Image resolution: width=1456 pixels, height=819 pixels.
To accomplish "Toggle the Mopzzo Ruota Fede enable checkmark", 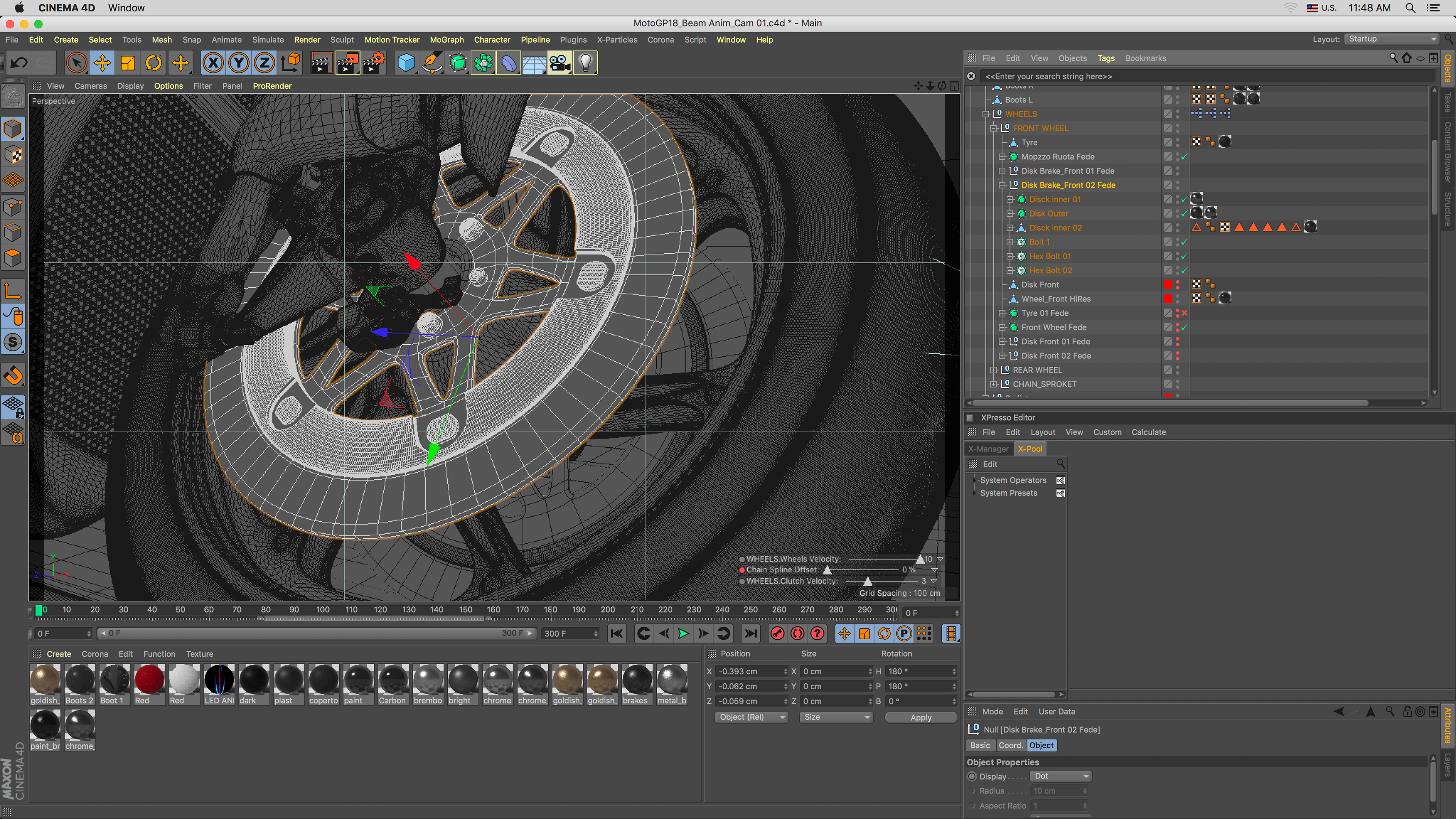I will [x=1185, y=157].
